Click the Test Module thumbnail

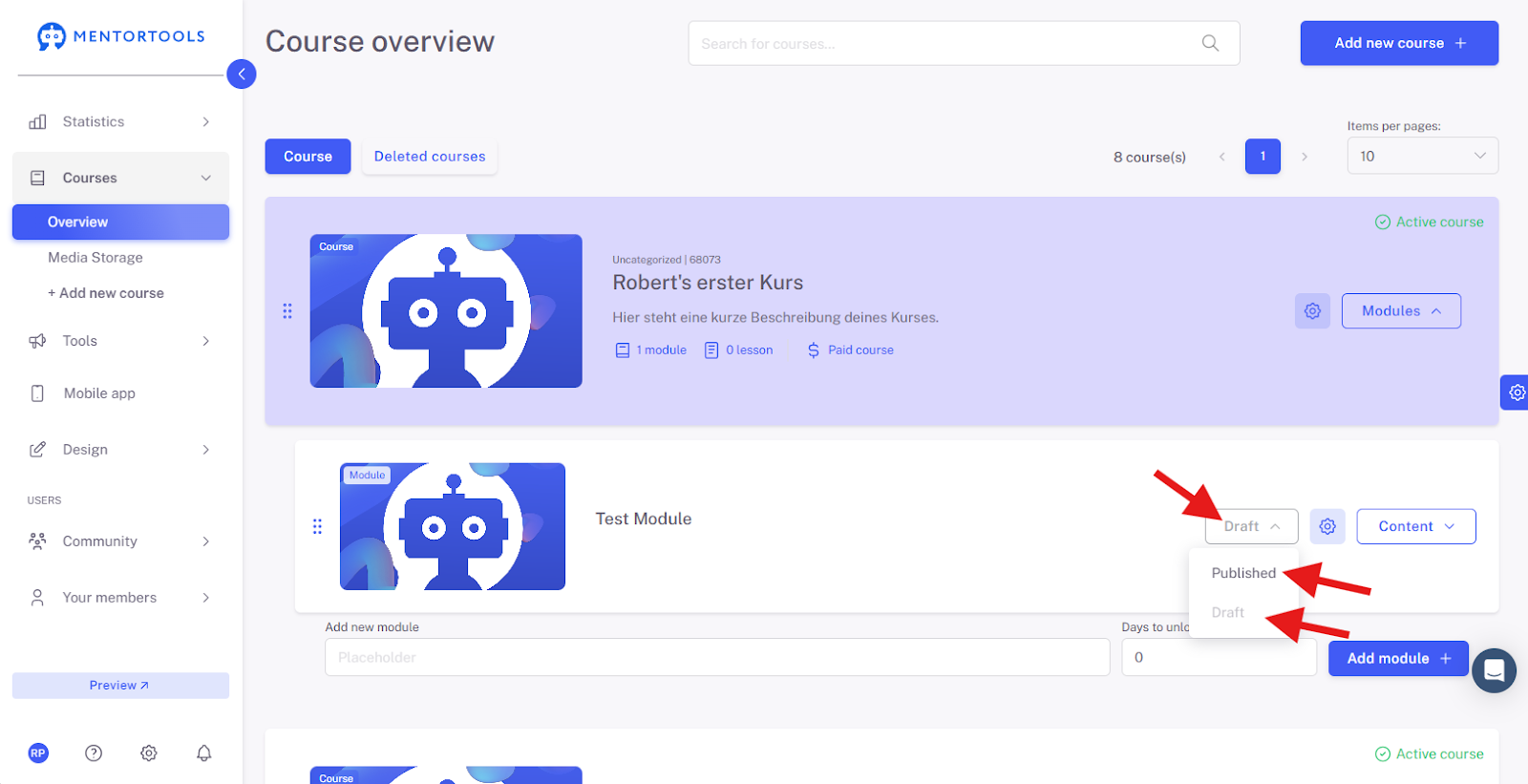click(x=453, y=526)
